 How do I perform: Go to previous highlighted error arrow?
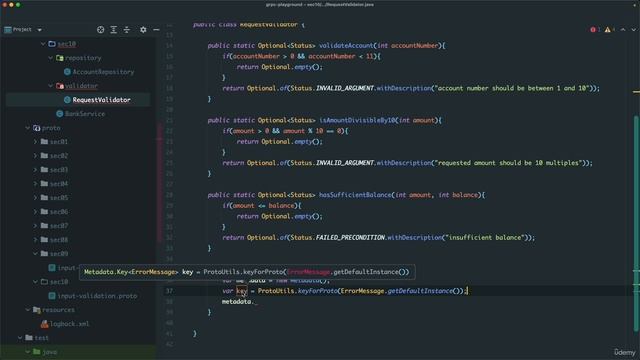[x=623, y=29]
